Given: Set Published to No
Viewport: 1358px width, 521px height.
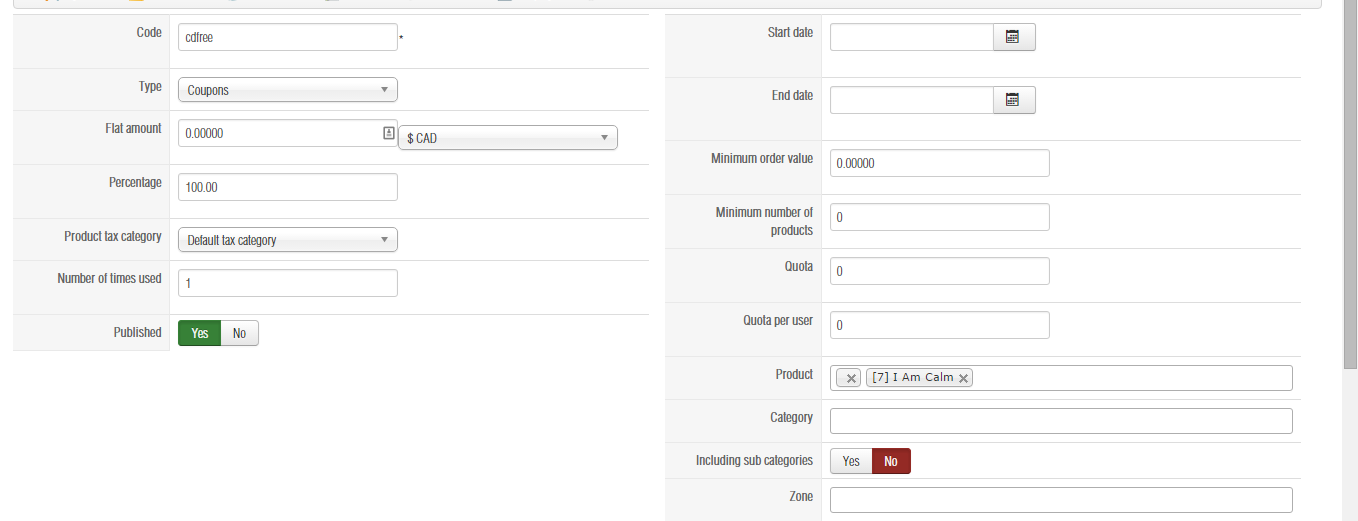Looking at the screenshot, I should (239, 333).
